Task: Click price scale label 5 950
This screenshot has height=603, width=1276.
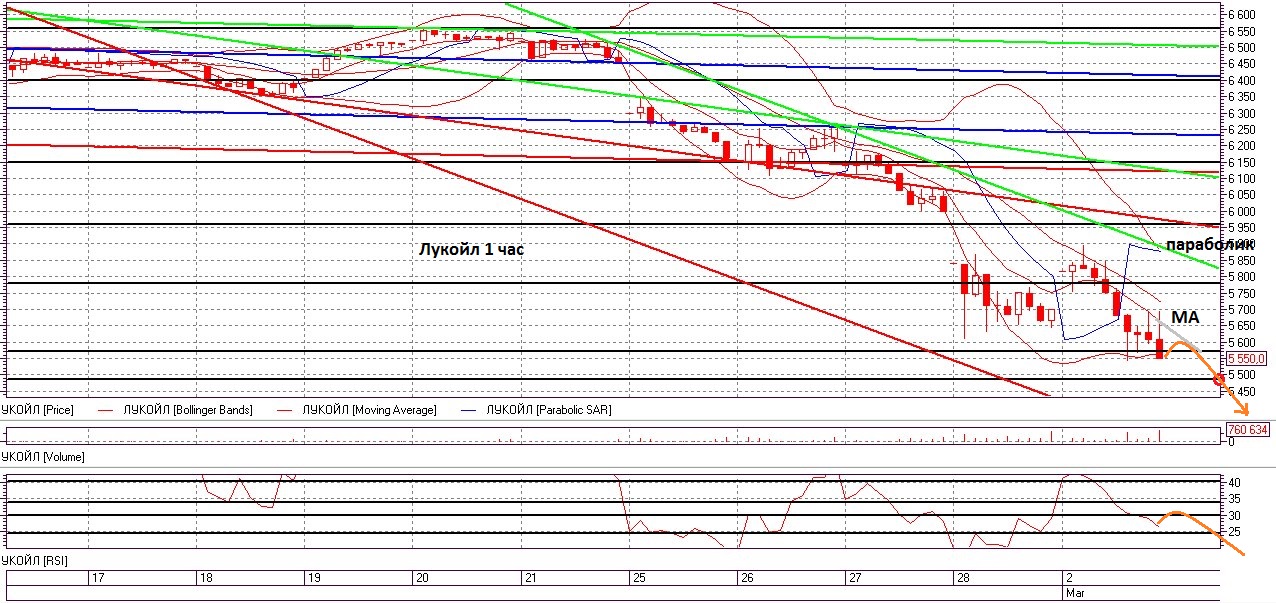Action: (x=1241, y=228)
